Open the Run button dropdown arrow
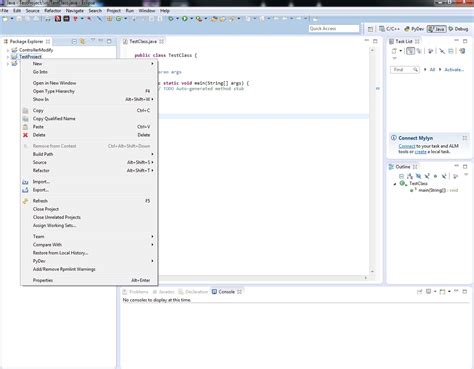 [191, 19]
